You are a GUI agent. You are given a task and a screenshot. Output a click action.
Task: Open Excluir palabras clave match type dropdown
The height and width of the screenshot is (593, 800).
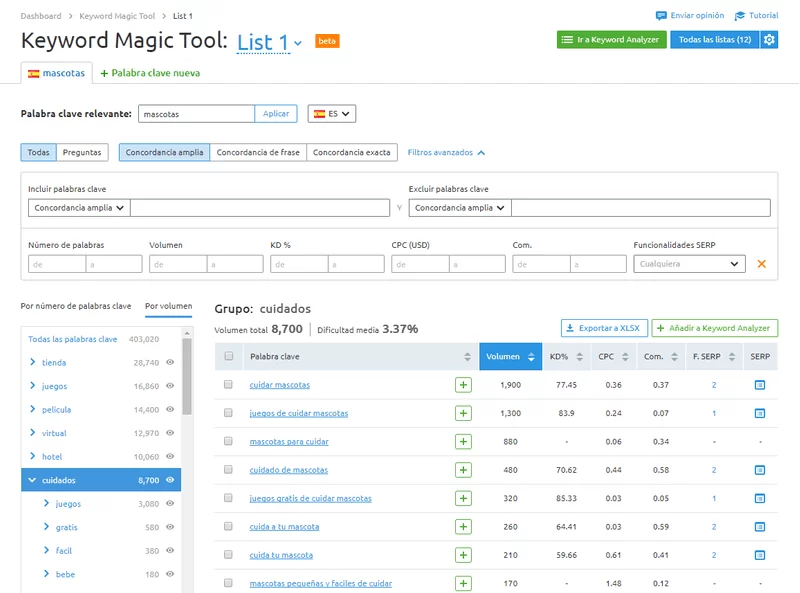pyautogui.click(x=460, y=208)
